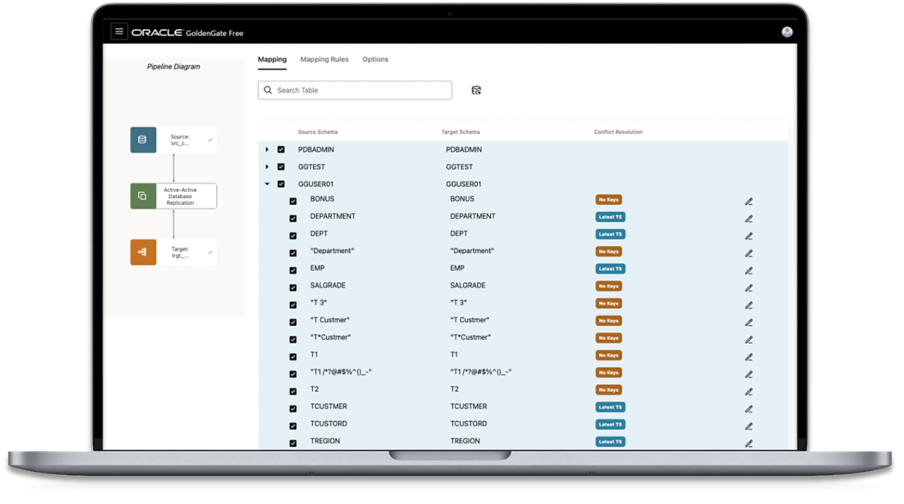Edit mapping for "T Custmer" table
The width and height of the screenshot is (904, 504).
coord(748,322)
